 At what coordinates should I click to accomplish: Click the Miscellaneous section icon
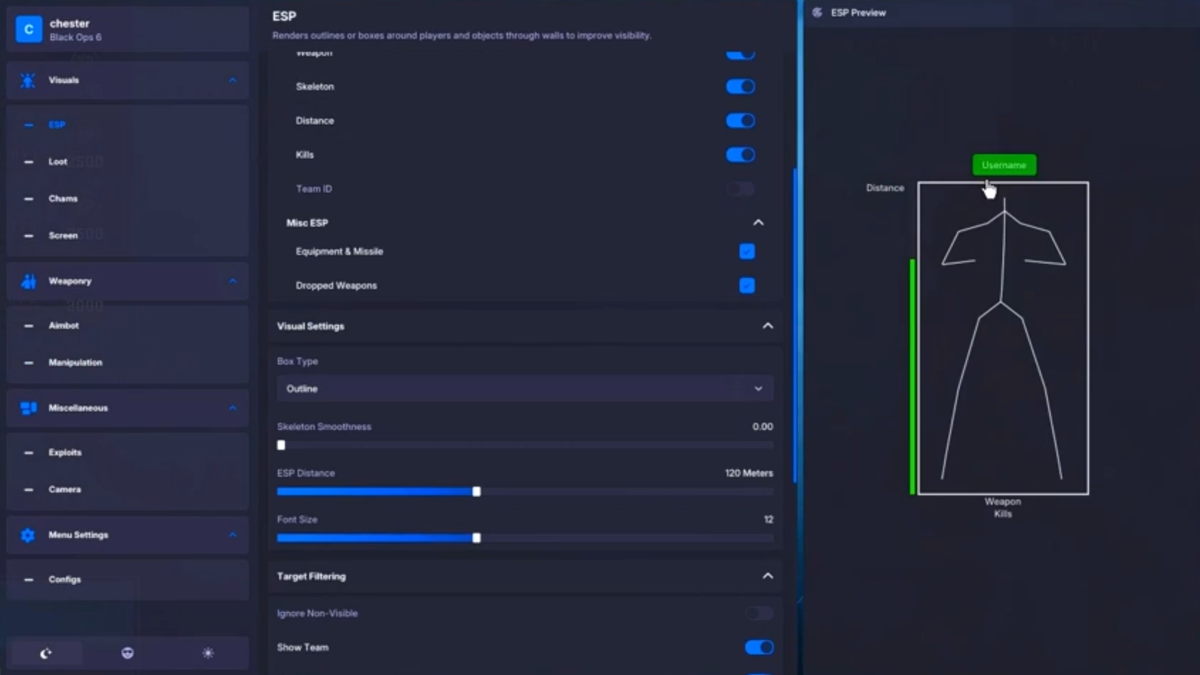coord(28,408)
